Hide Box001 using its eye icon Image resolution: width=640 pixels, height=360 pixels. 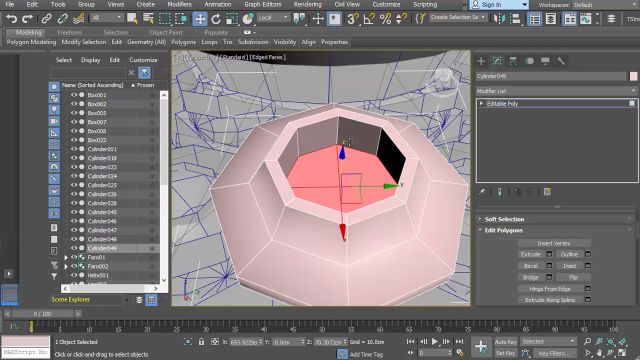point(74,95)
